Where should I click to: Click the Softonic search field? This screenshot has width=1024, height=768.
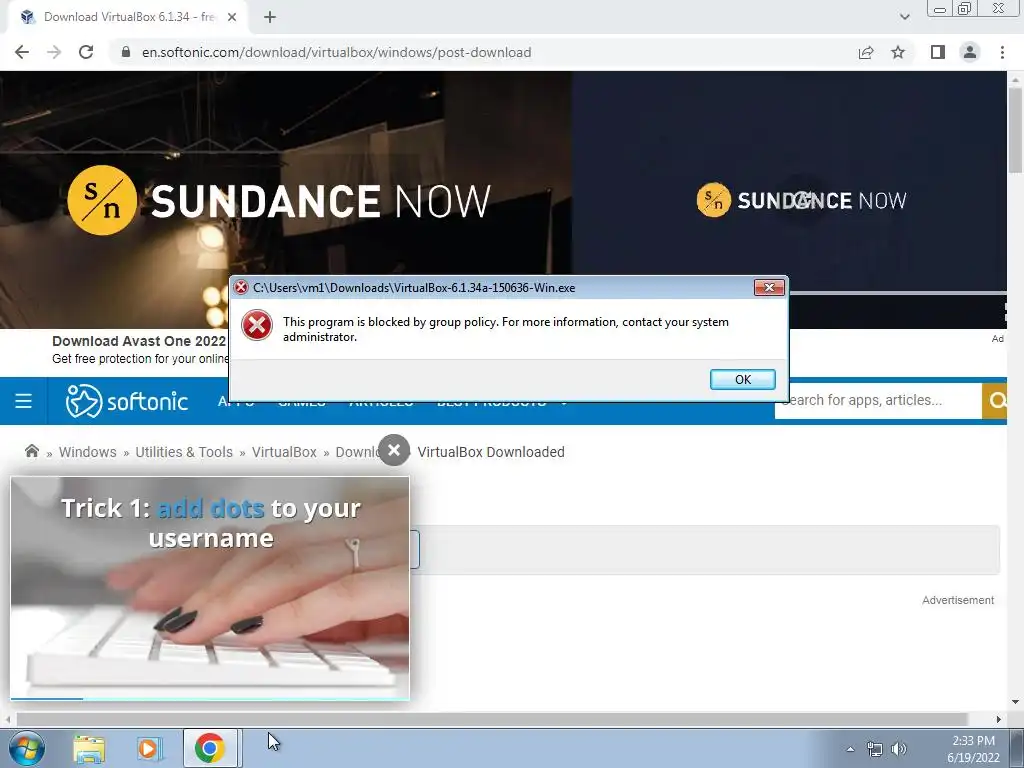(x=878, y=400)
